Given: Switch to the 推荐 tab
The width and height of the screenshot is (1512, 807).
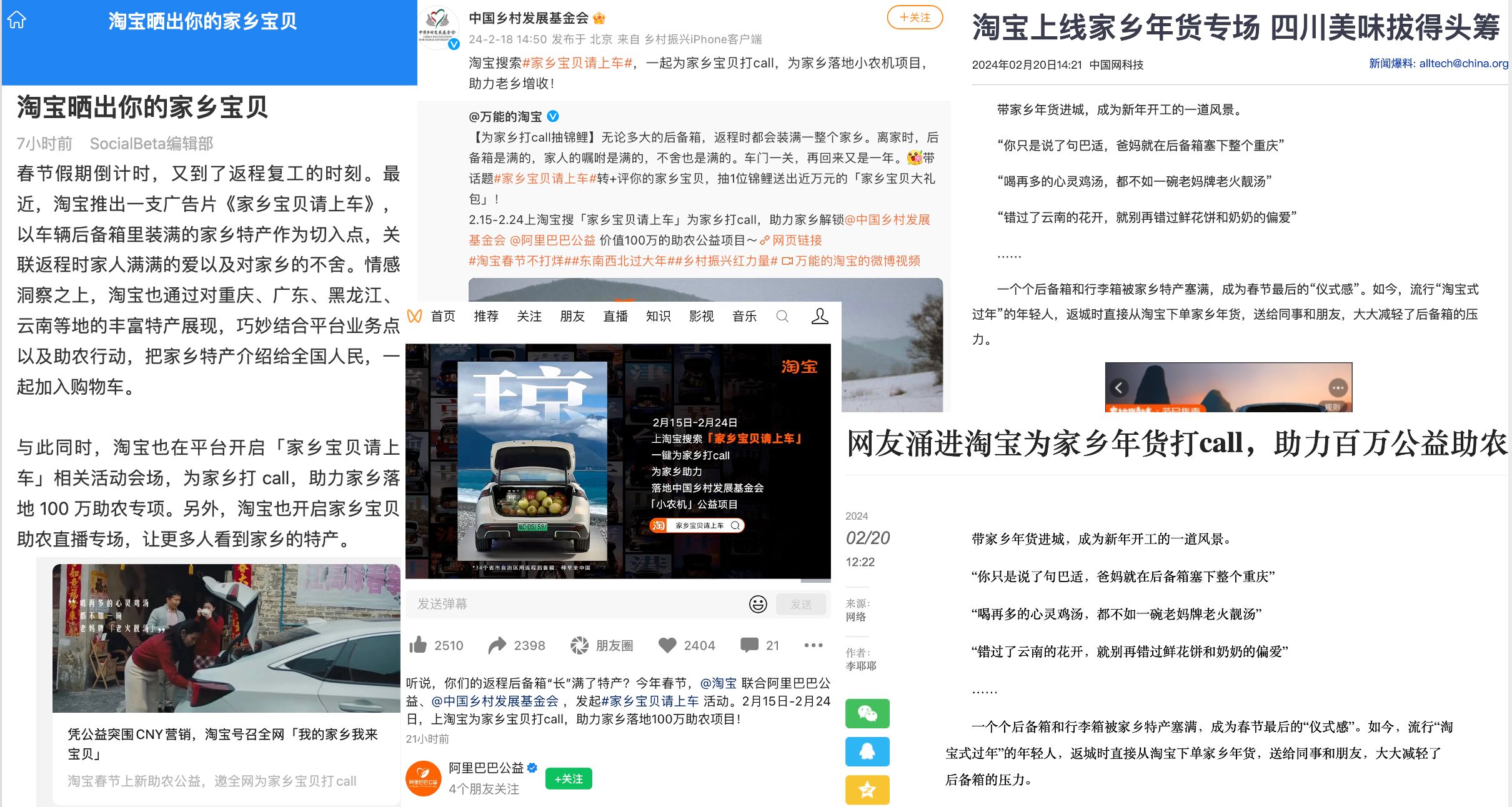Looking at the screenshot, I should (486, 317).
